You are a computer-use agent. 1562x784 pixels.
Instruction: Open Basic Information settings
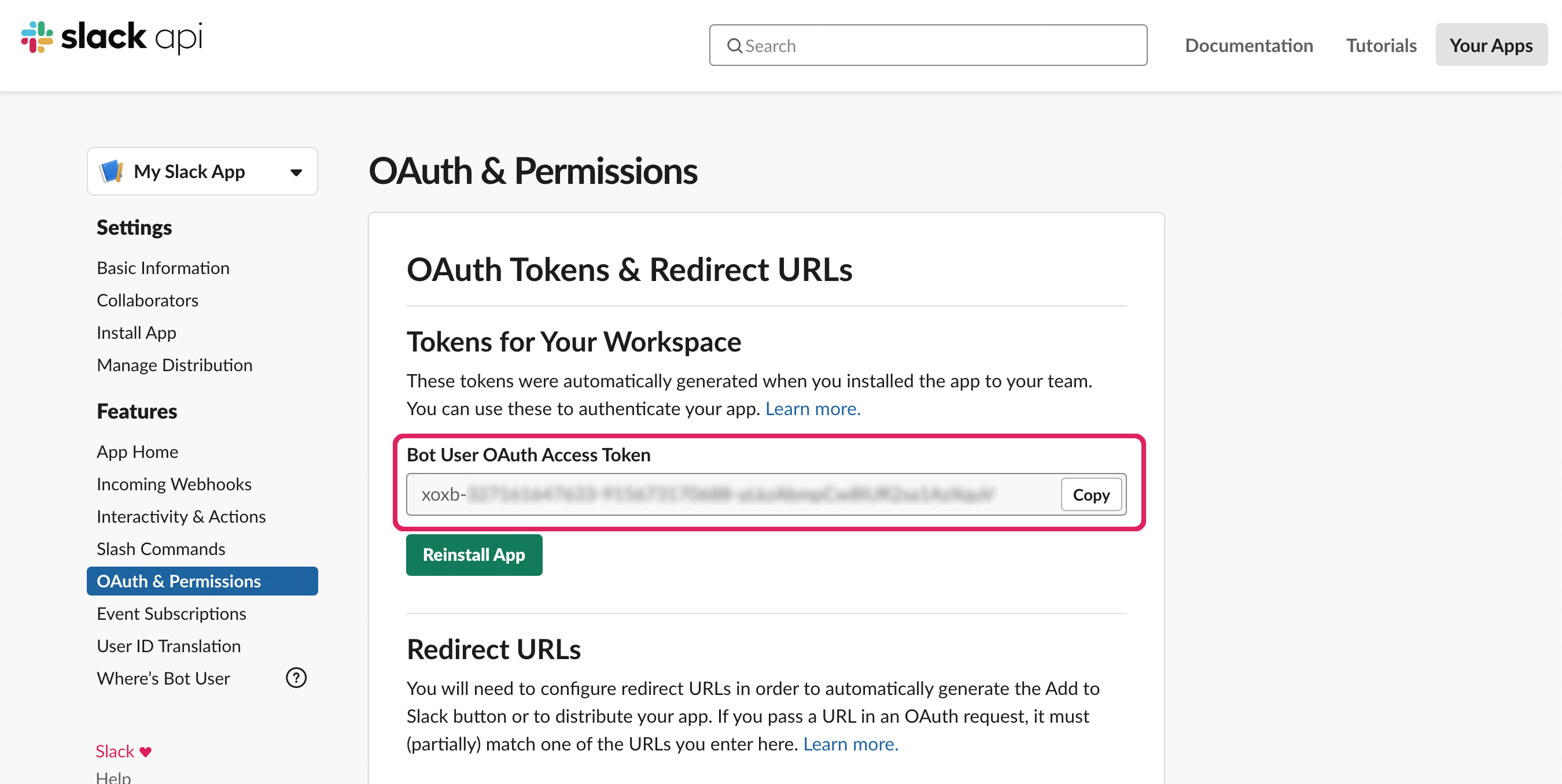tap(163, 267)
